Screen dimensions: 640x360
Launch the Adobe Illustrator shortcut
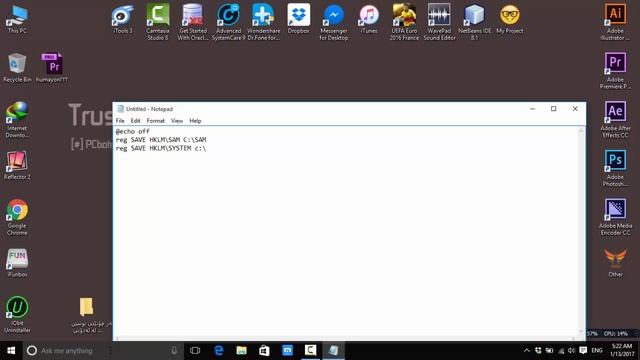615,22
